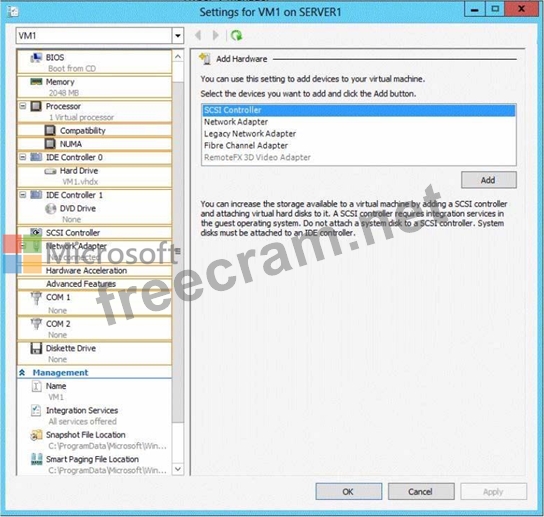Select the COM 2 tree item
This screenshot has width=544, height=517.
tap(94, 329)
